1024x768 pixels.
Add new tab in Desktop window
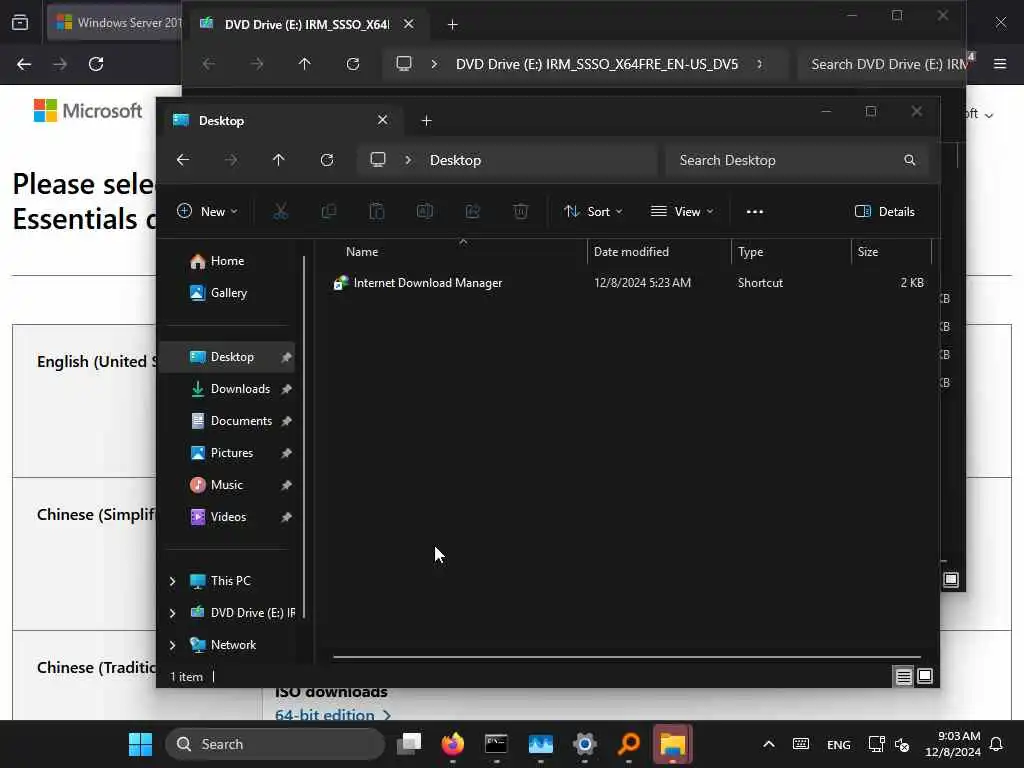coord(426,120)
